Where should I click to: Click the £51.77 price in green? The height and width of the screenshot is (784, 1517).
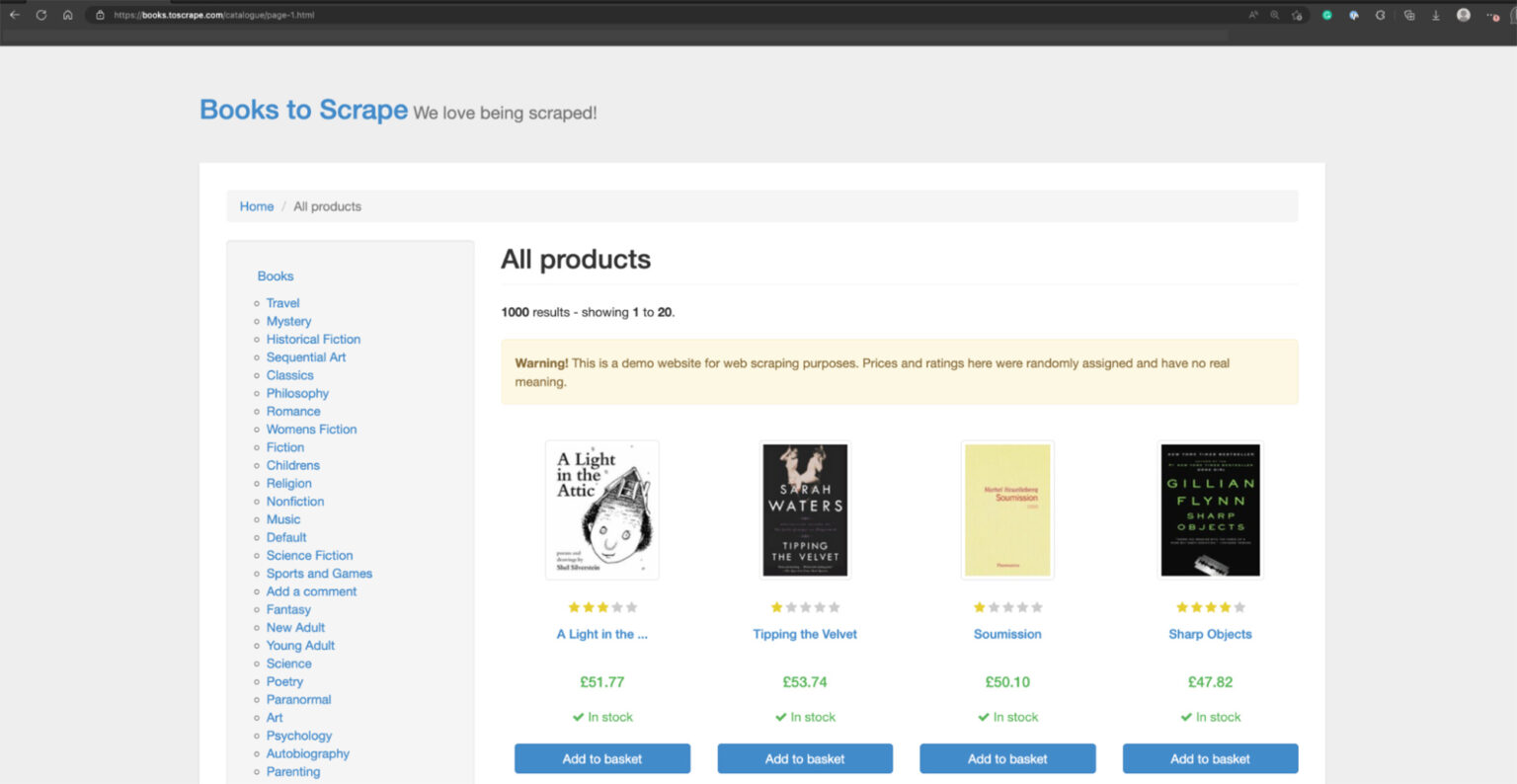(602, 681)
